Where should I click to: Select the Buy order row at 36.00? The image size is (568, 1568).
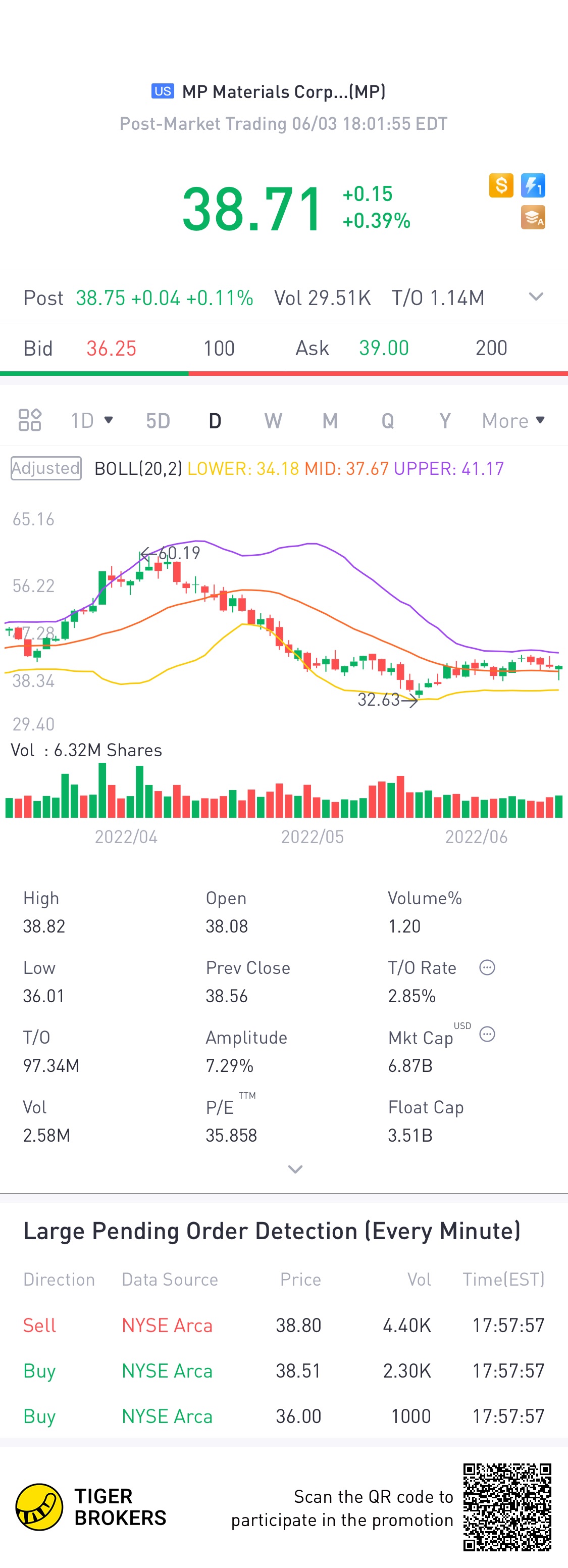284,1416
